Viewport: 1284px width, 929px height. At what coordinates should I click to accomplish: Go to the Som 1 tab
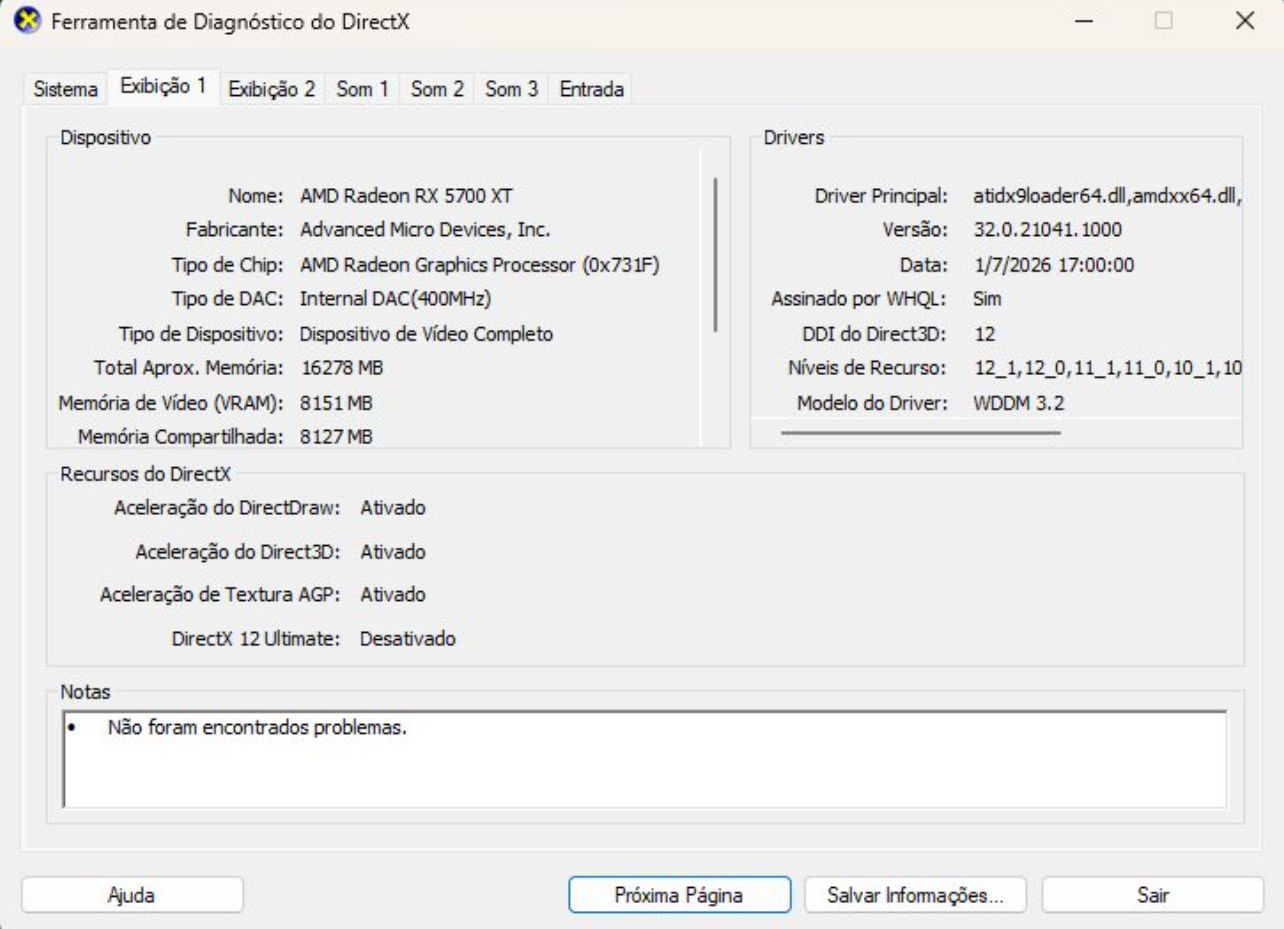(x=362, y=89)
